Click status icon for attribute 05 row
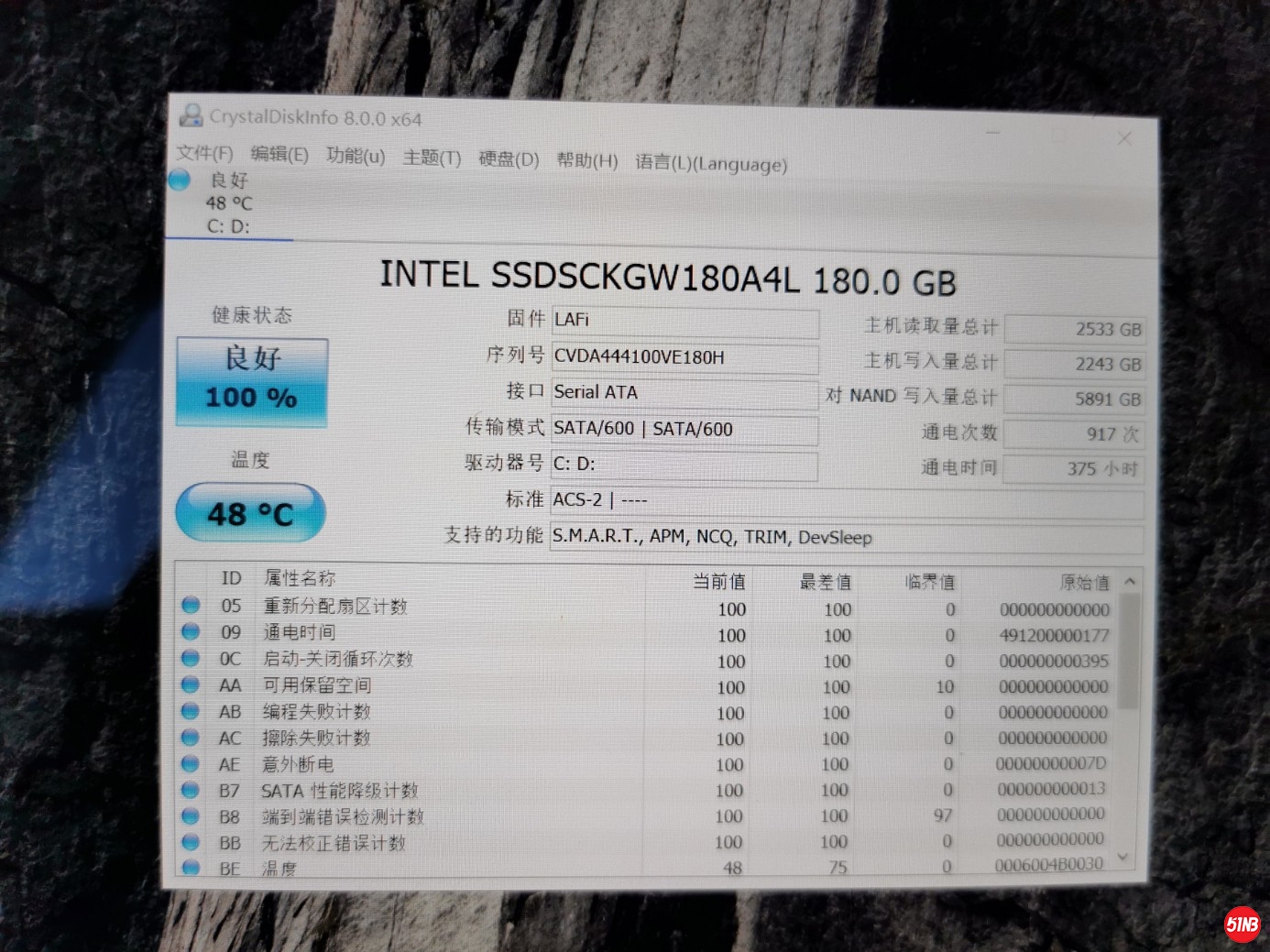1270x952 pixels. [x=191, y=605]
